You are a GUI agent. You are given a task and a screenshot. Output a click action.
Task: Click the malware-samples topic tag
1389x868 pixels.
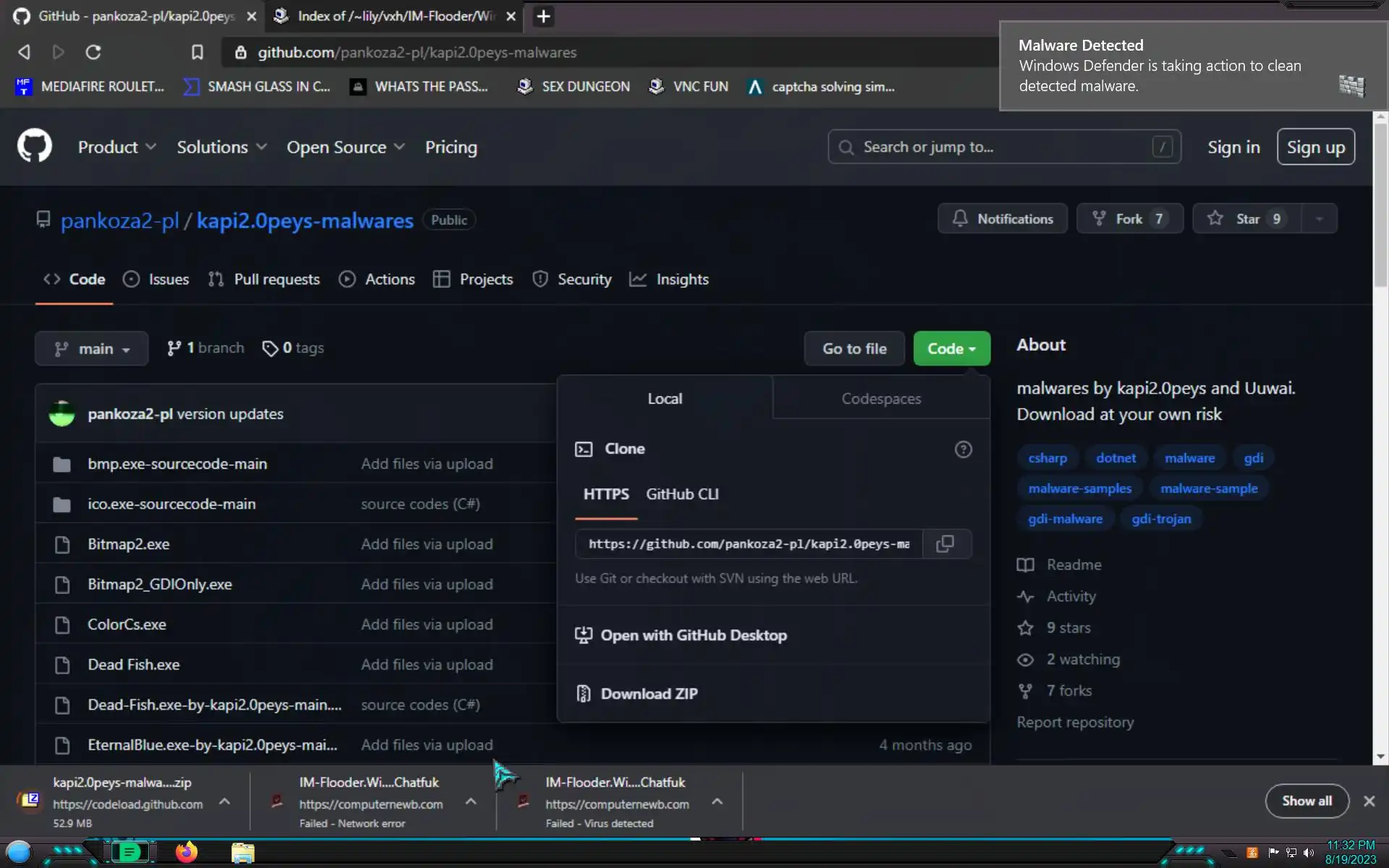pos(1079,488)
